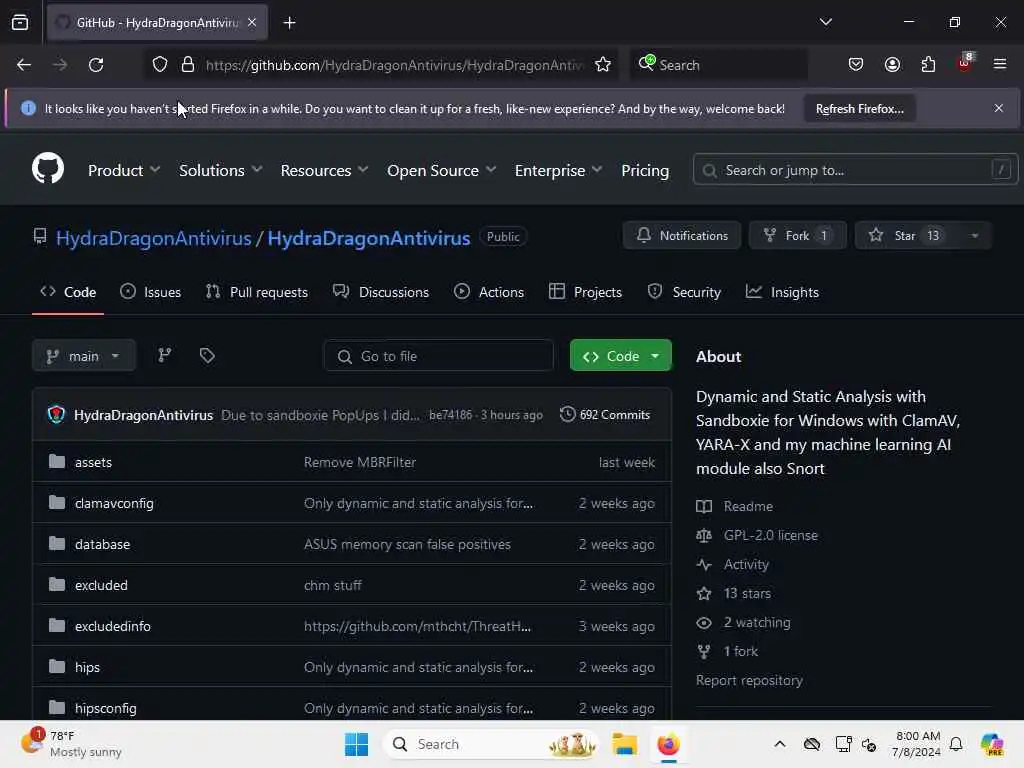Screen dimensions: 1024x768
Task: Expand the Product menu
Action: point(124,170)
